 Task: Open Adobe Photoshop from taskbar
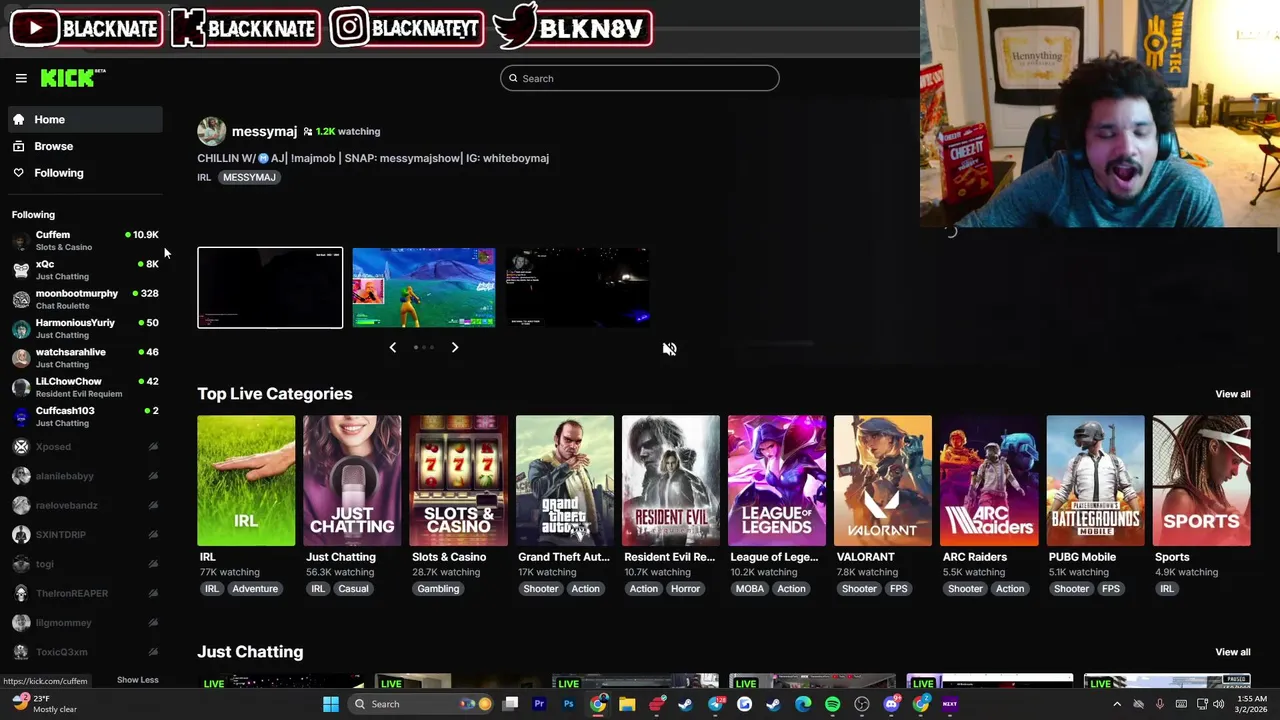click(x=568, y=704)
